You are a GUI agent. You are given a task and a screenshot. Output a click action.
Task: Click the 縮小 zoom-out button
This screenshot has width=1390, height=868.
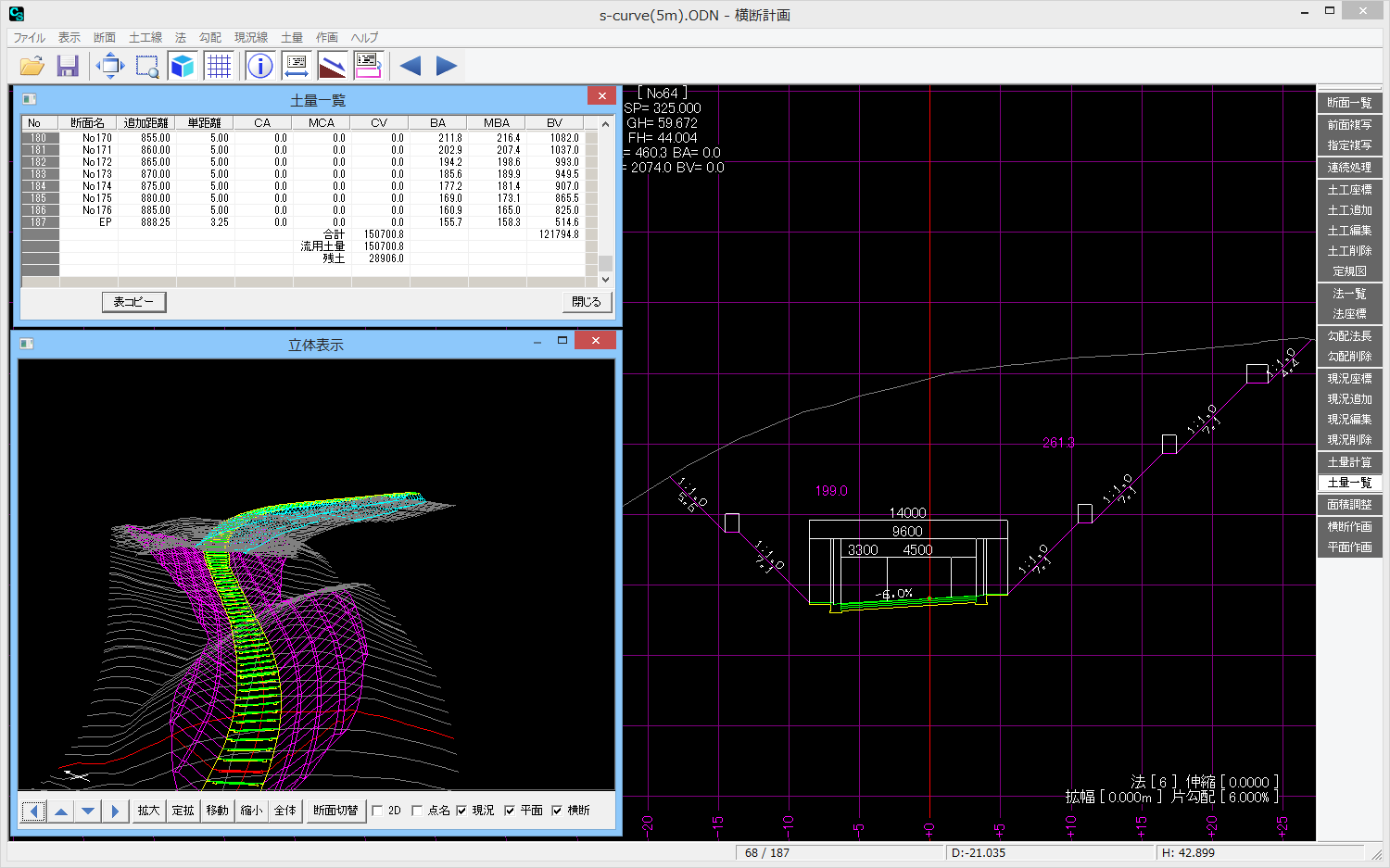pos(251,811)
